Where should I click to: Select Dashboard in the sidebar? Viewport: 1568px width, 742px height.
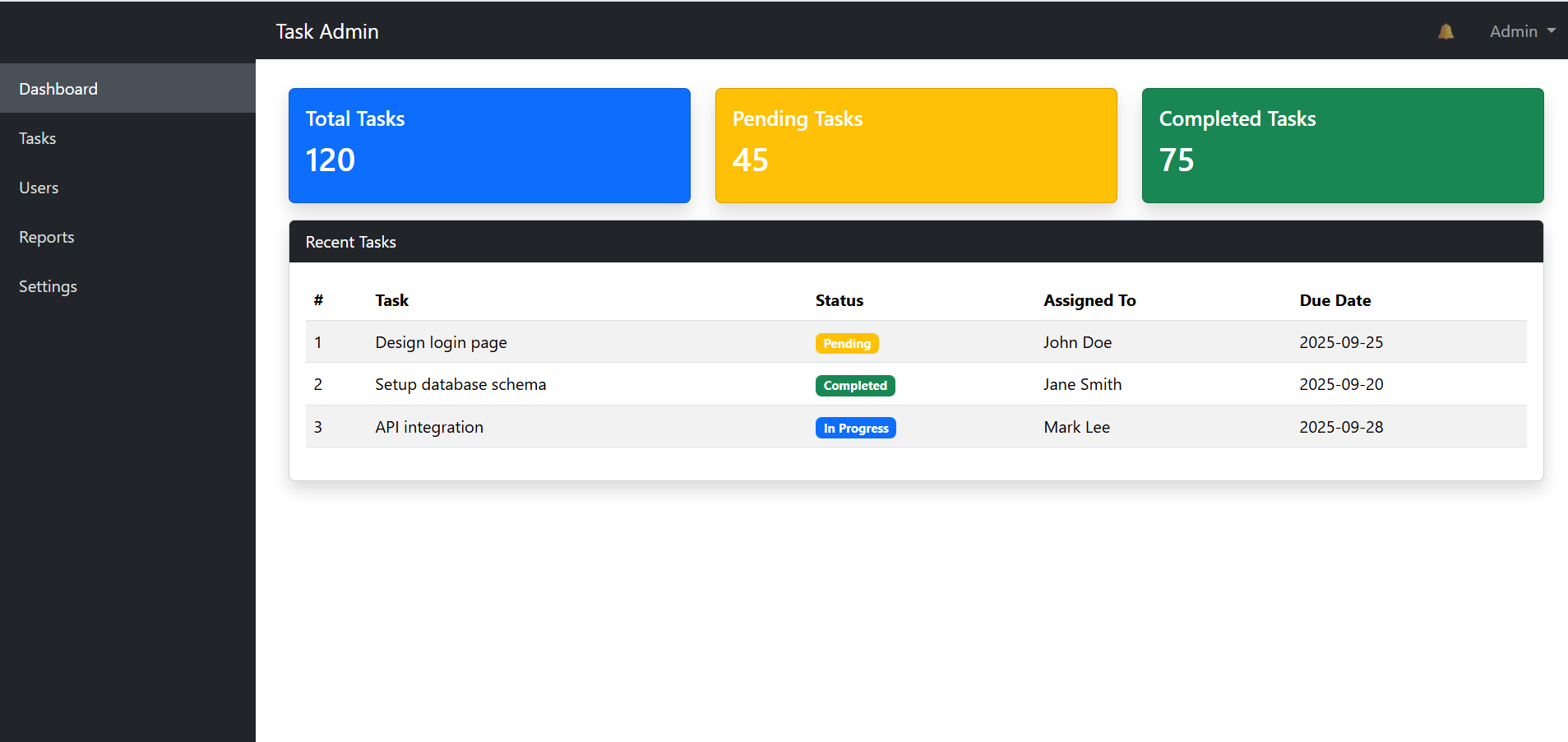point(58,89)
